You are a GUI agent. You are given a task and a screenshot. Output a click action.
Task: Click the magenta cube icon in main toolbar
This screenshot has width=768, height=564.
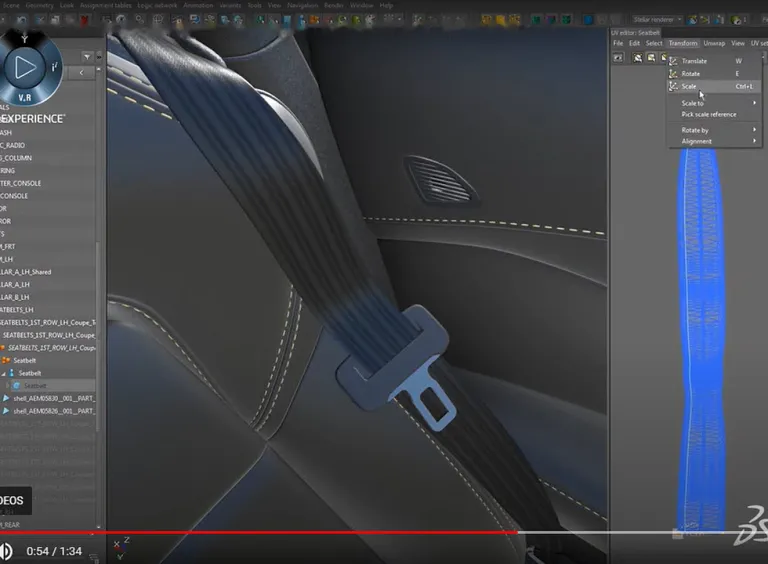(551, 20)
